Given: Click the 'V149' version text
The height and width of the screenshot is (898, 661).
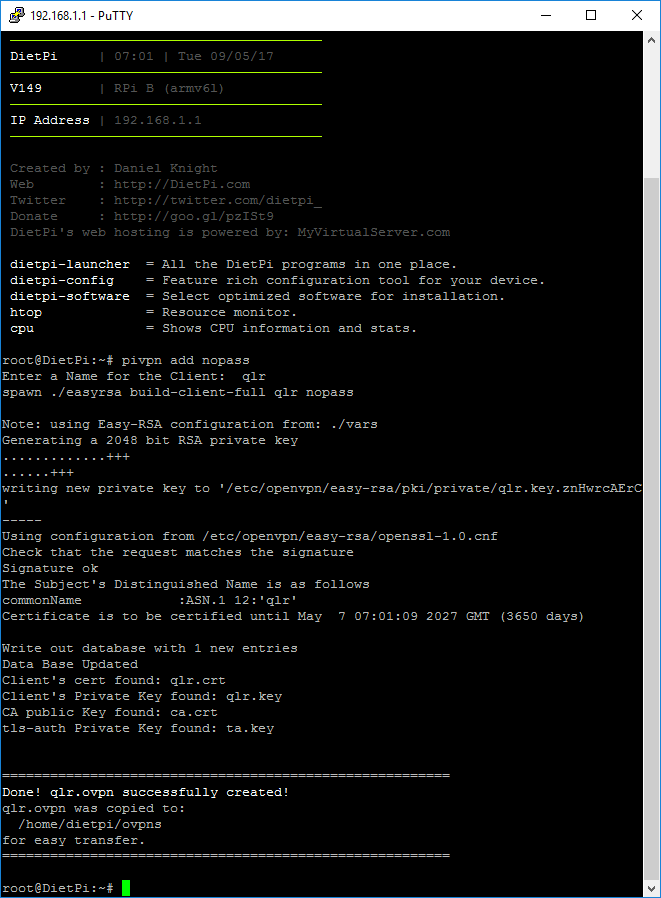Looking at the screenshot, I should pyautogui.click(x=26, y=88).
